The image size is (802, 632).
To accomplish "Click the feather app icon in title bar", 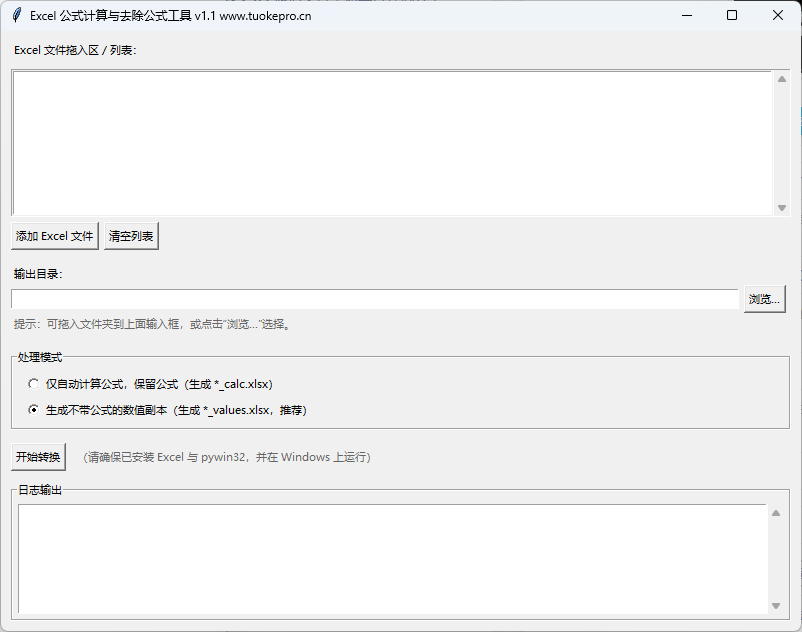I will (x=16, y=15).
